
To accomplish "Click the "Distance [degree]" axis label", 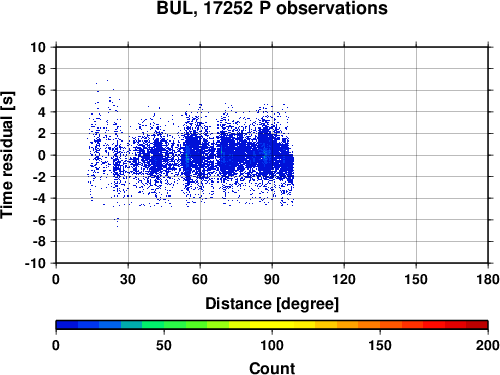I will (272, 304).
